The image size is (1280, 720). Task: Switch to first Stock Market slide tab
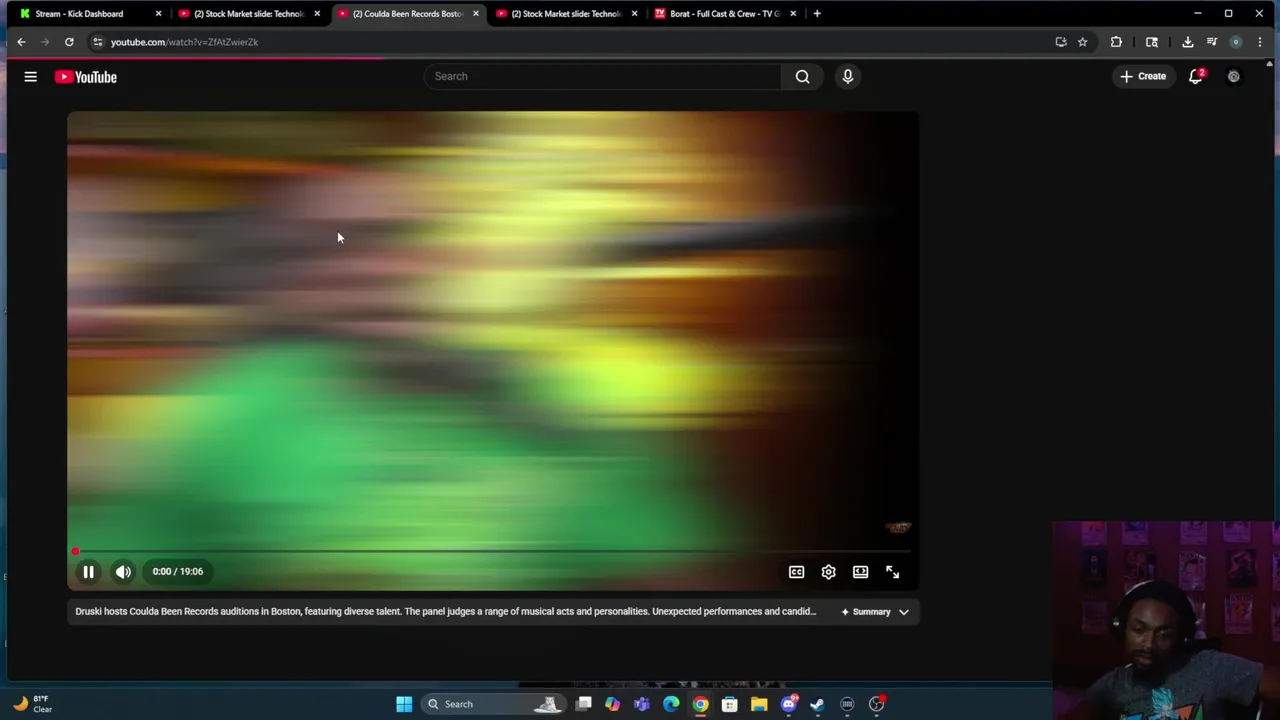(248, 14)
